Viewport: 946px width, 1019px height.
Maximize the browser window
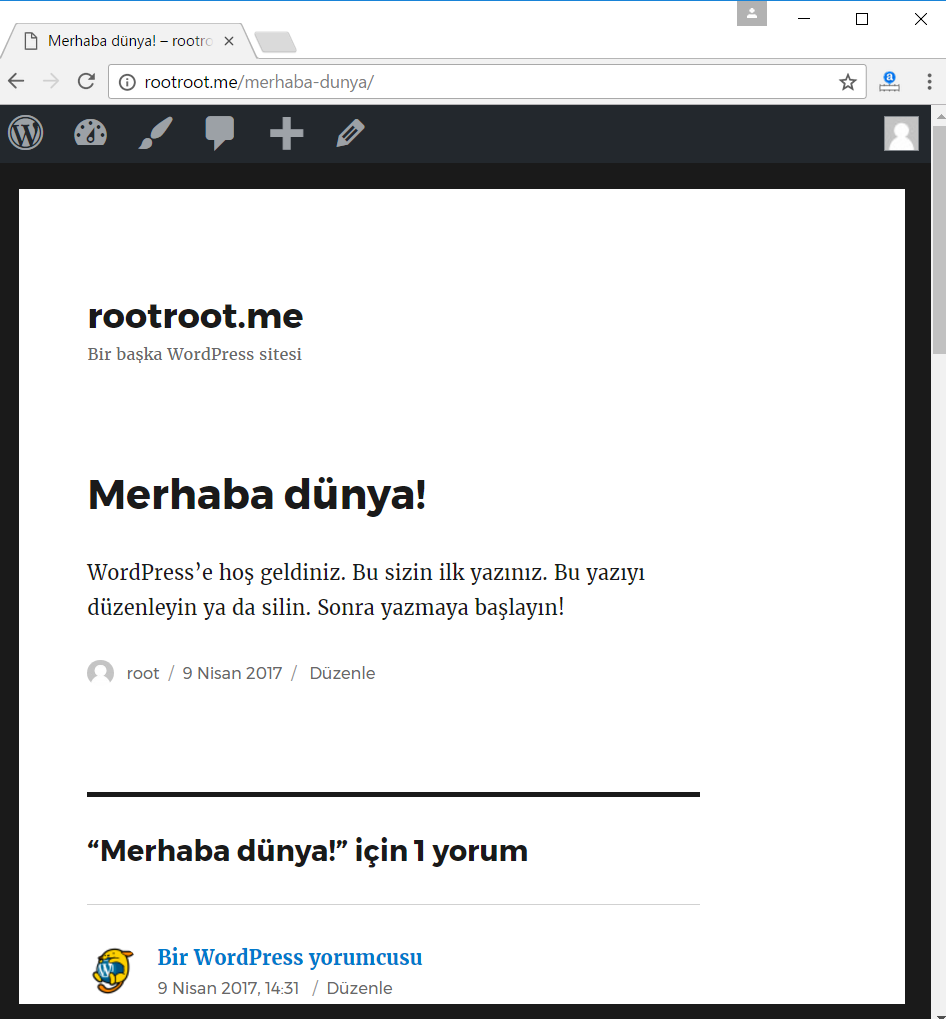tap(862, 19)
